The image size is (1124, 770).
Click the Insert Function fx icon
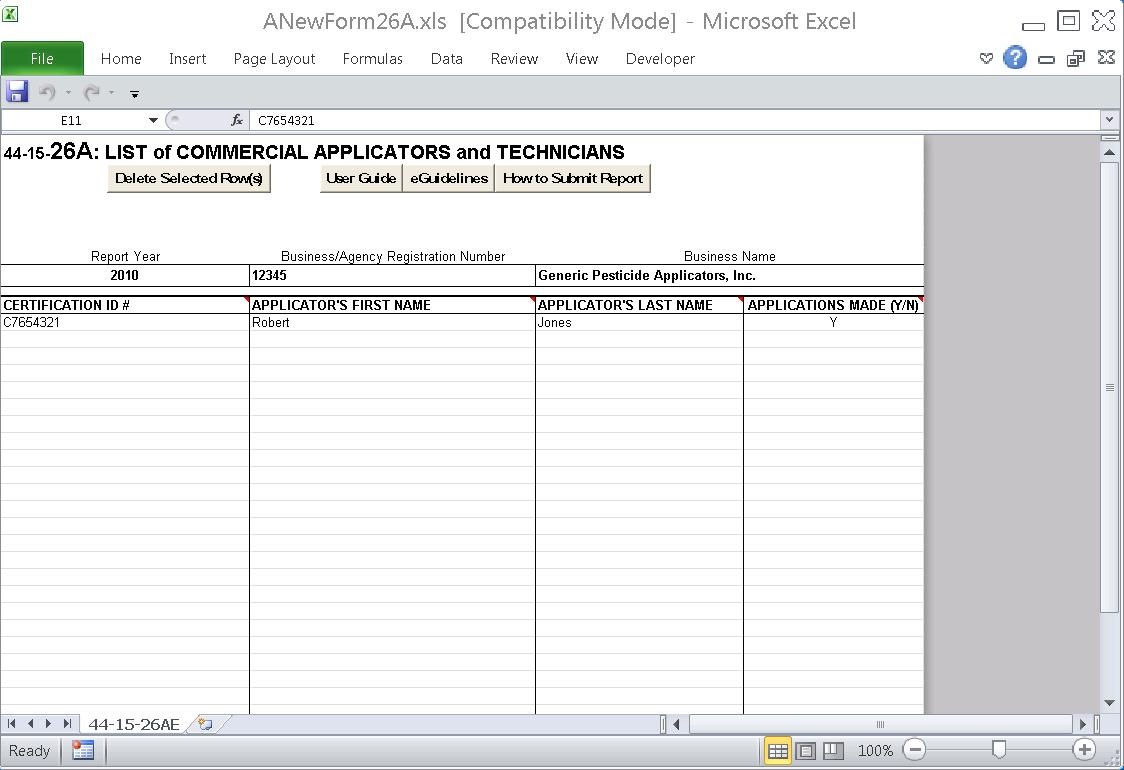point(237,120)
